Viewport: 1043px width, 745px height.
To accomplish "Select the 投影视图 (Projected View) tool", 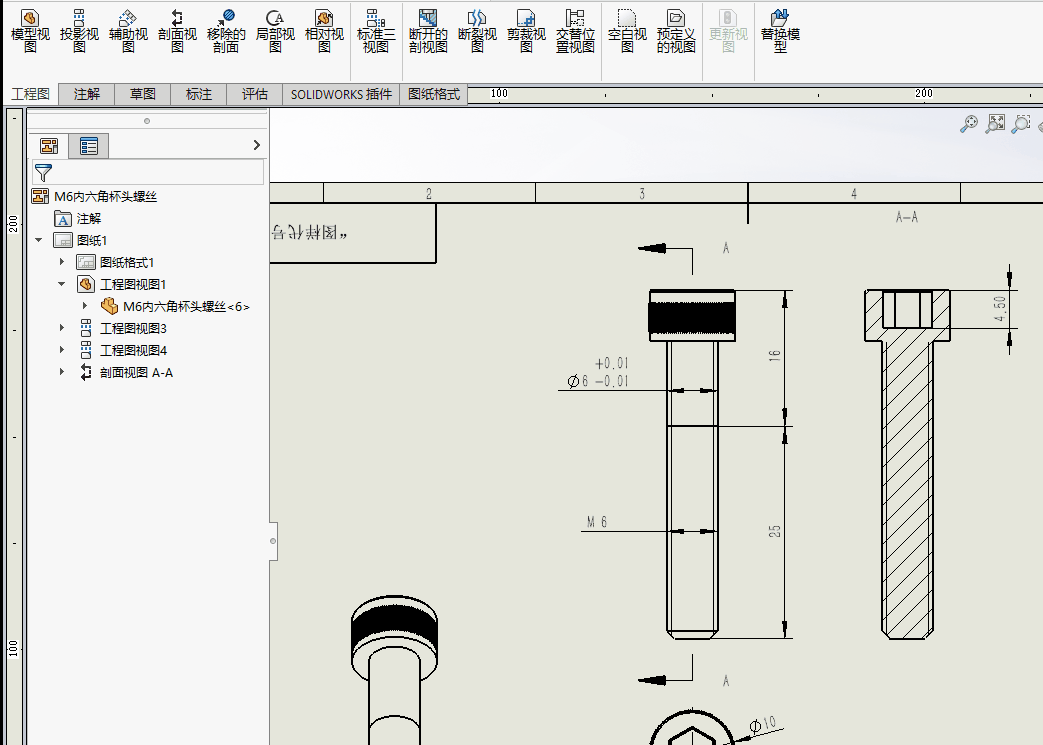I will click(x=79, y=31).
